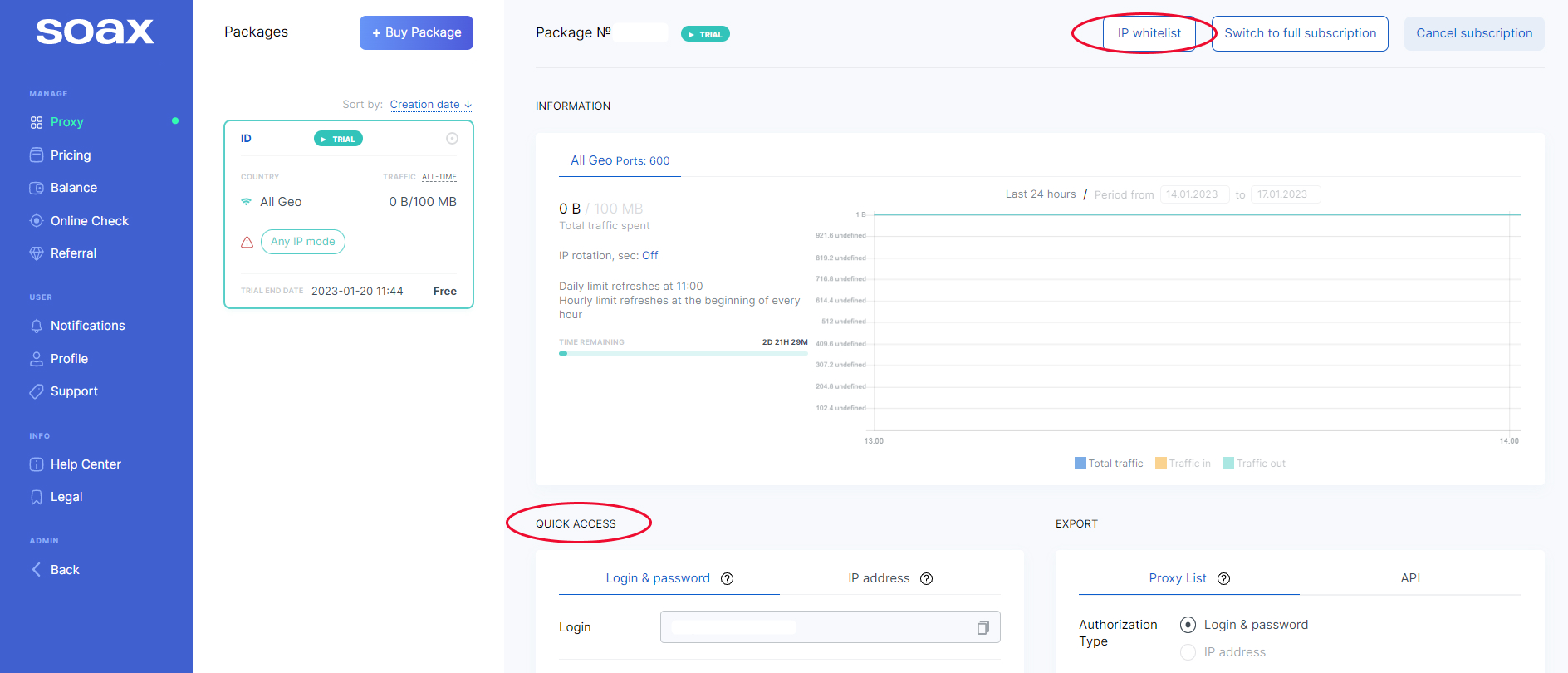The width and height of the screenshot is (1568, 673).
Task: Open help tooltip for Login & password
Action: pos(728,579)
